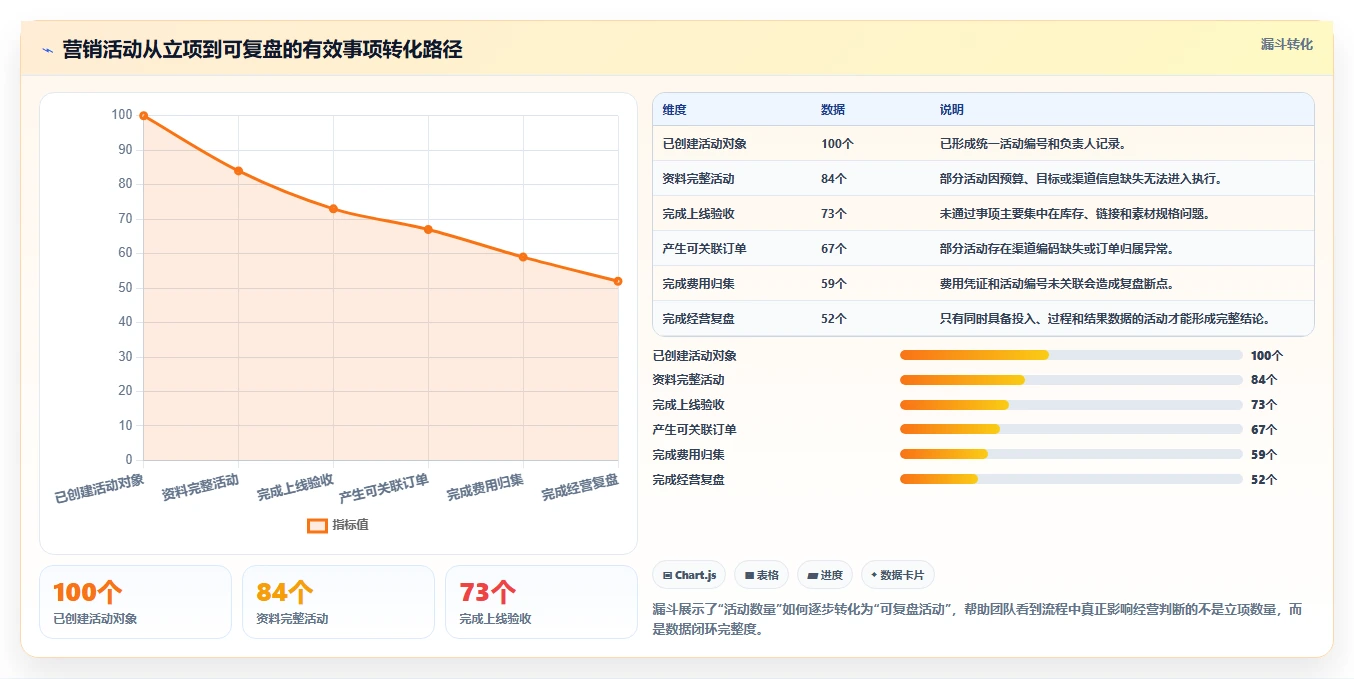Viewport: 1354px width, 679px height.
Task: Click the 已创建活动对象 progress bar
Action: [x=1071, y=355]
